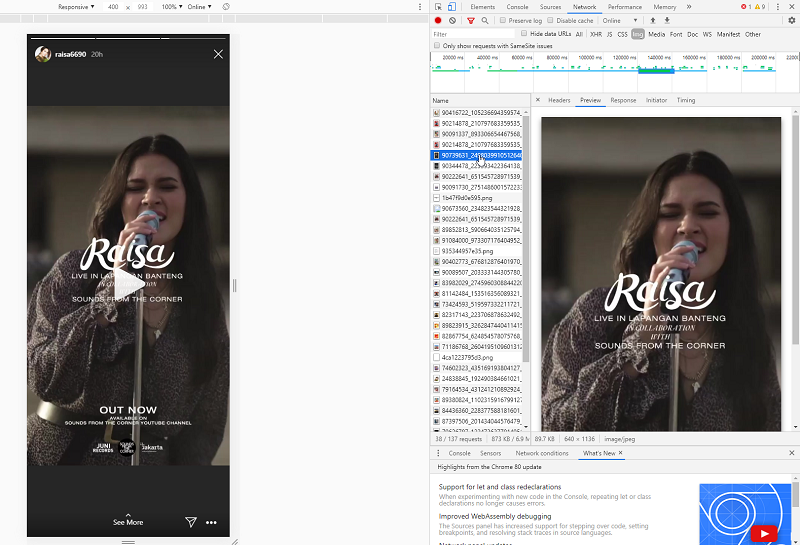Click the import HAR upload arrow
Viewport: 800px width, 545px height.
(x=653, y=20)
